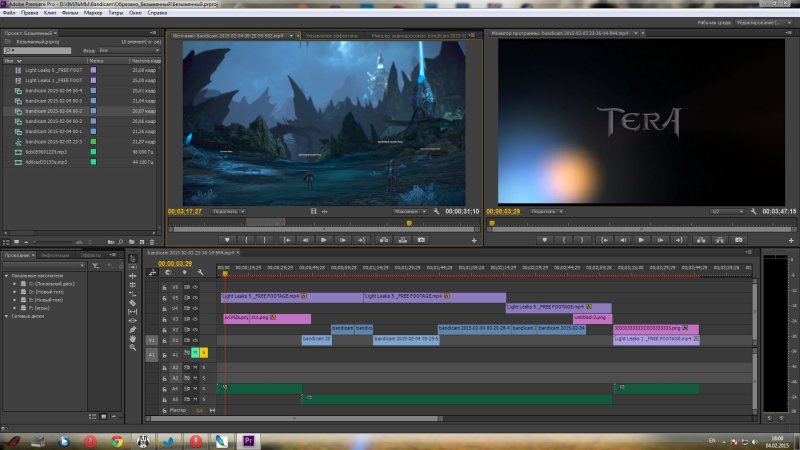Expand the C: local disk tree item
The image size is (800, 450).
point(14,284)
